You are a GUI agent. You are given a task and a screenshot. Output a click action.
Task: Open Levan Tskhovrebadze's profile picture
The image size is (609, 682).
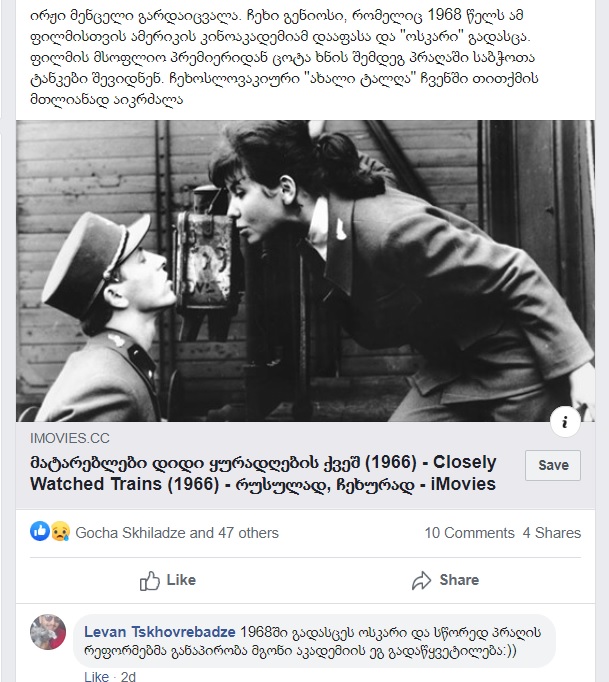[x=48, y=632]
